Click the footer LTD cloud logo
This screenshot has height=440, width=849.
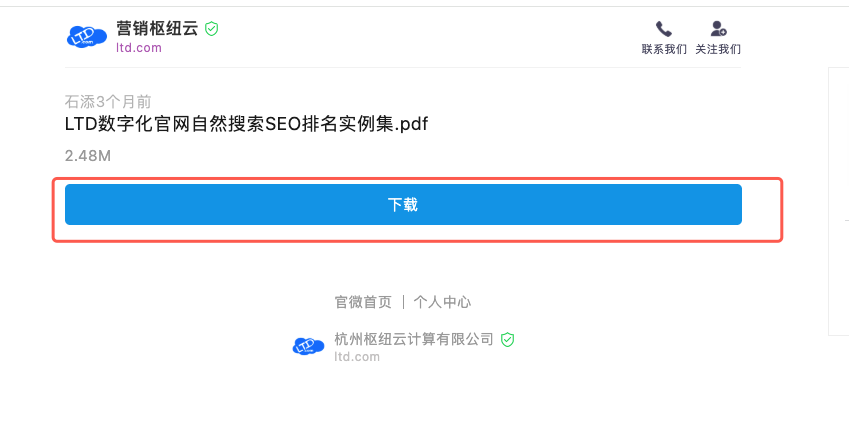[308, 346]
